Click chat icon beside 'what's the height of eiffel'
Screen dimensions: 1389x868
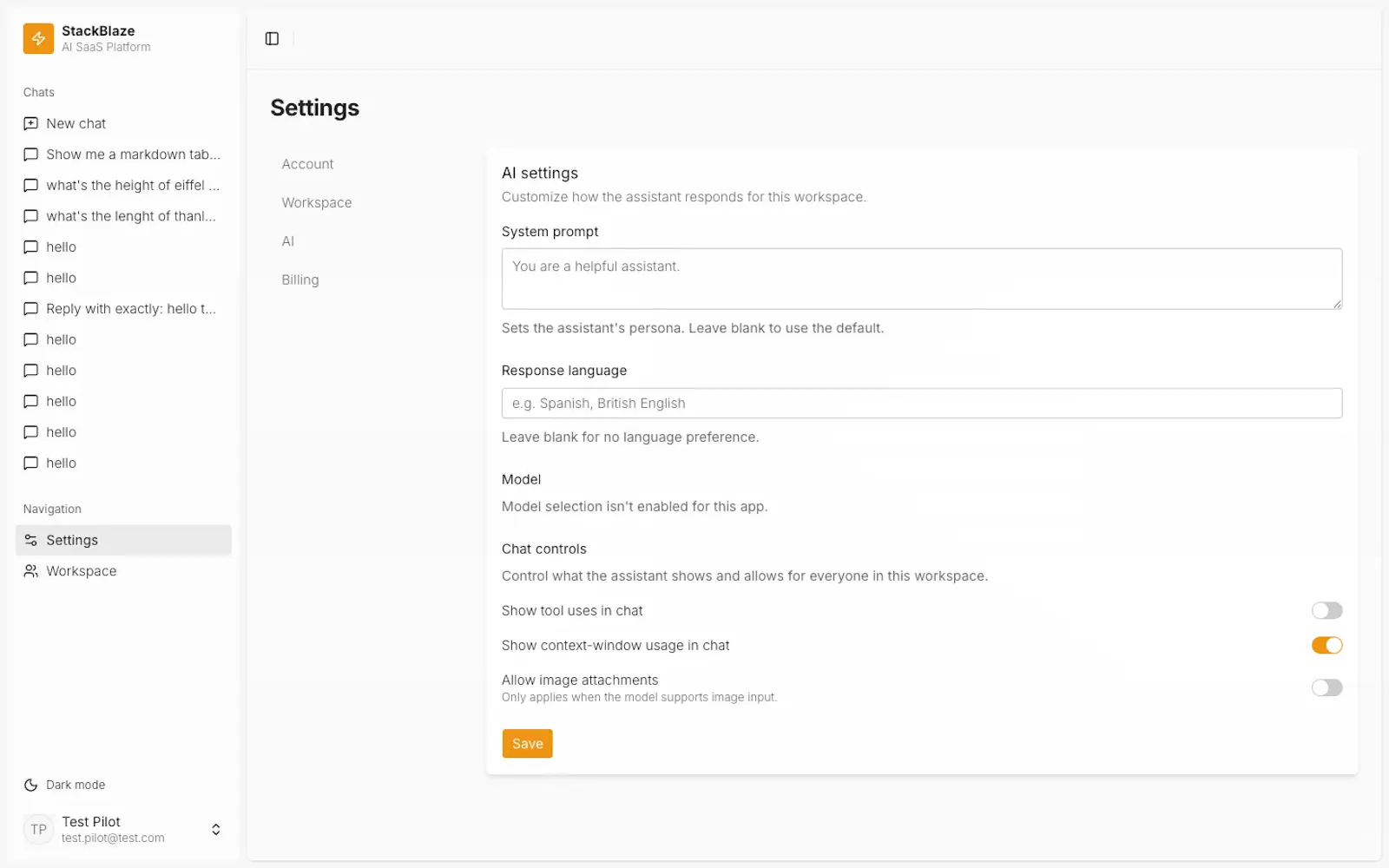coord(30,185)
